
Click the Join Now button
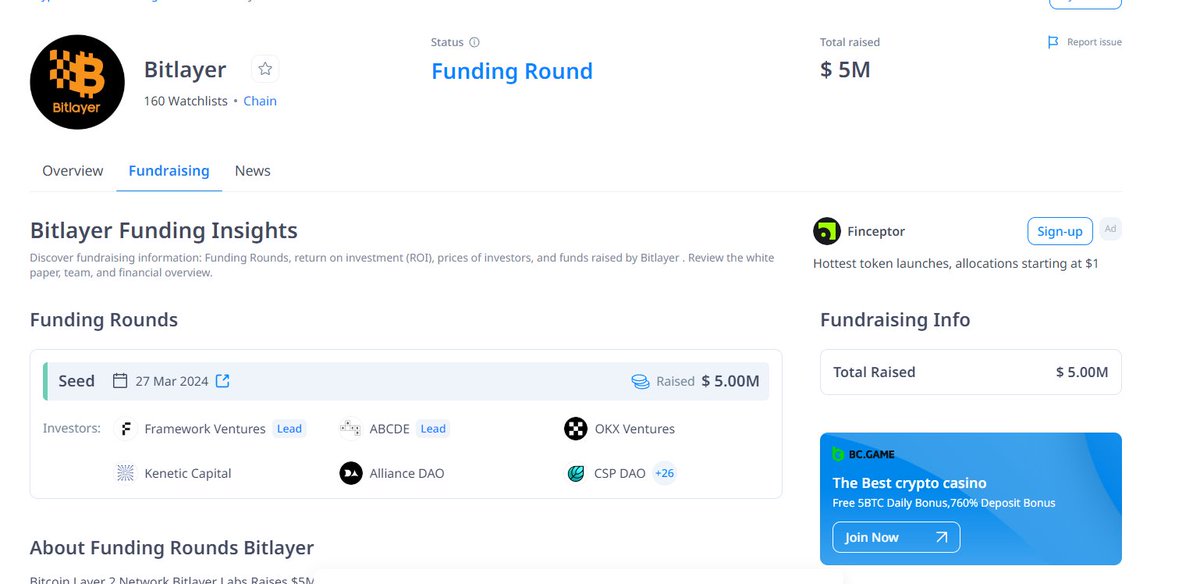point(896,537)
